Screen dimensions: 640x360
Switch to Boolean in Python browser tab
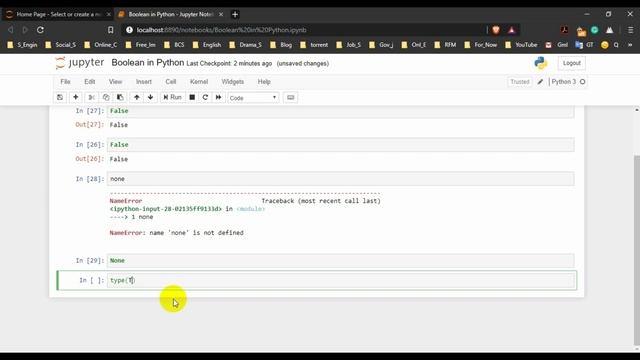coord(171,14)
